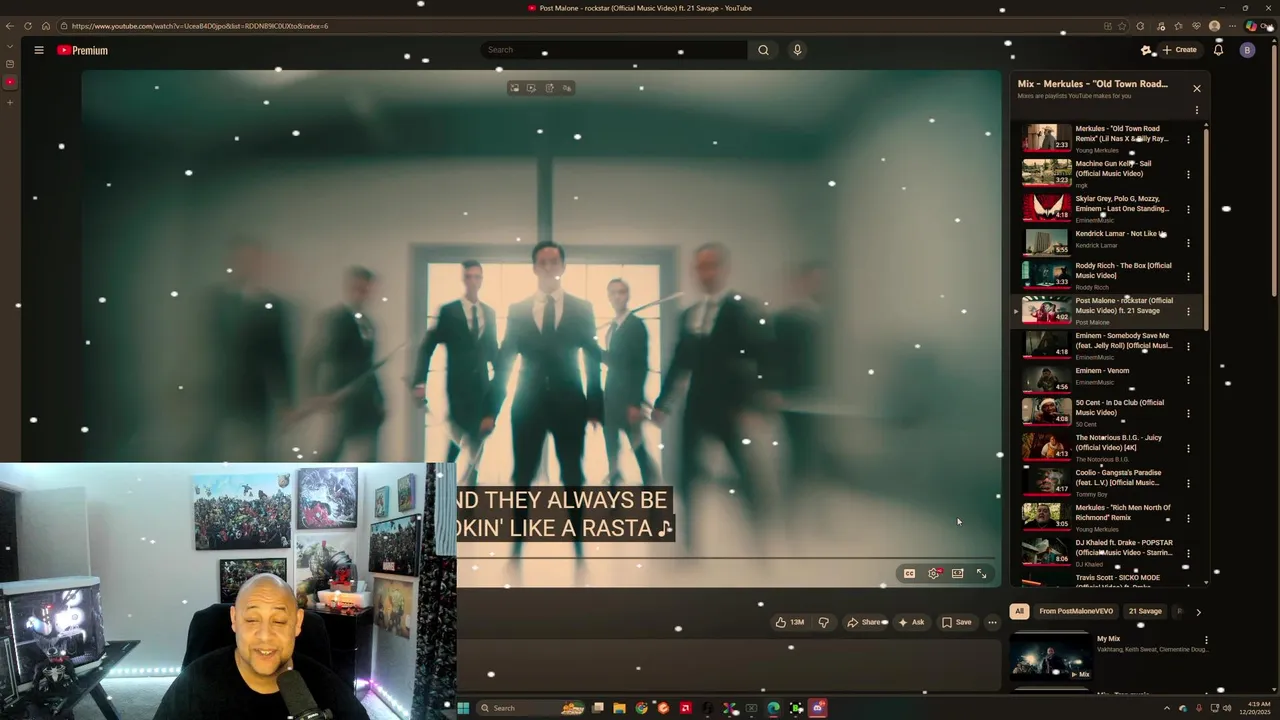Open video player settings gear
Image resolution: width=1280 pixels, height=720 pixels.
point(933,573)
